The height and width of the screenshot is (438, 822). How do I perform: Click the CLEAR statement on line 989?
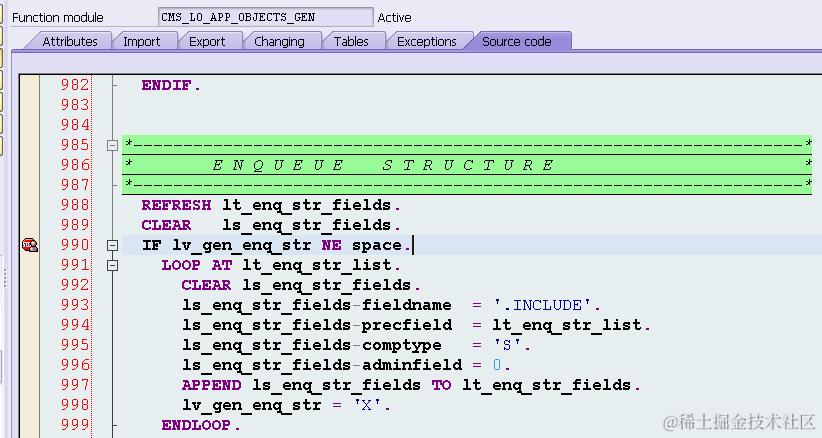[x=271, y=225]
